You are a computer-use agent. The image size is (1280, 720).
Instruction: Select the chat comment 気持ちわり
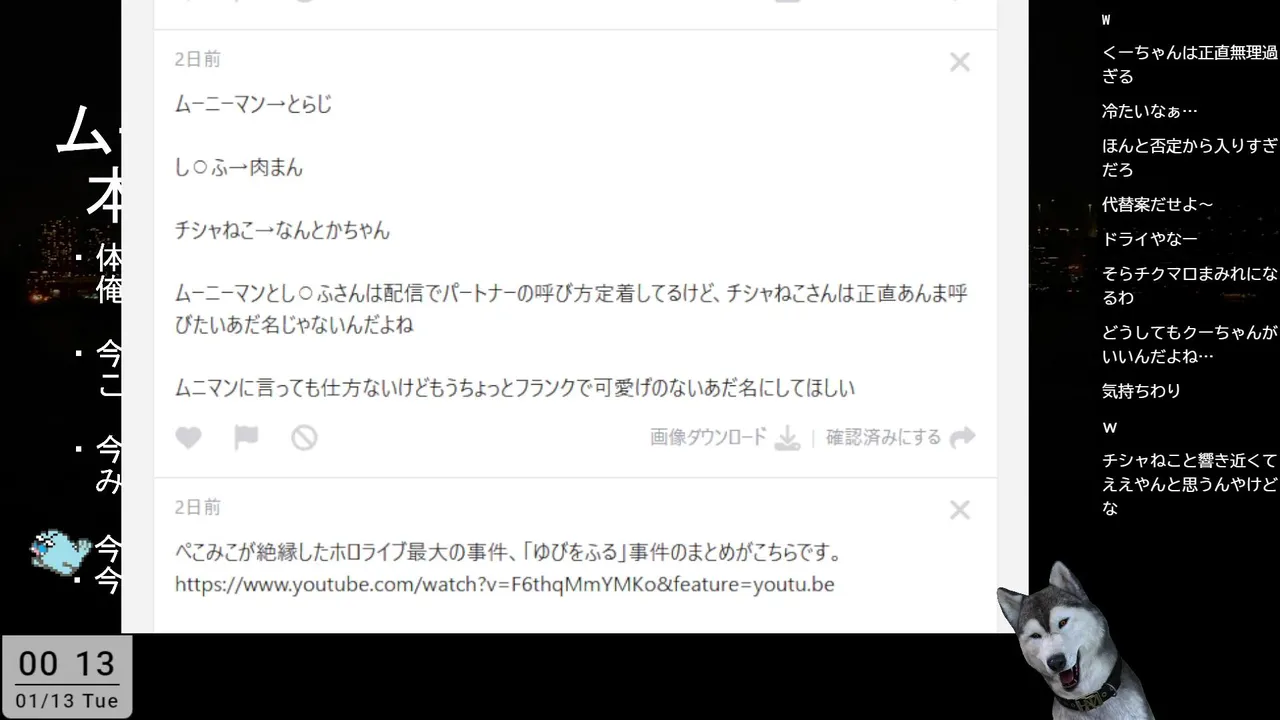click(x=1141, y=391)
